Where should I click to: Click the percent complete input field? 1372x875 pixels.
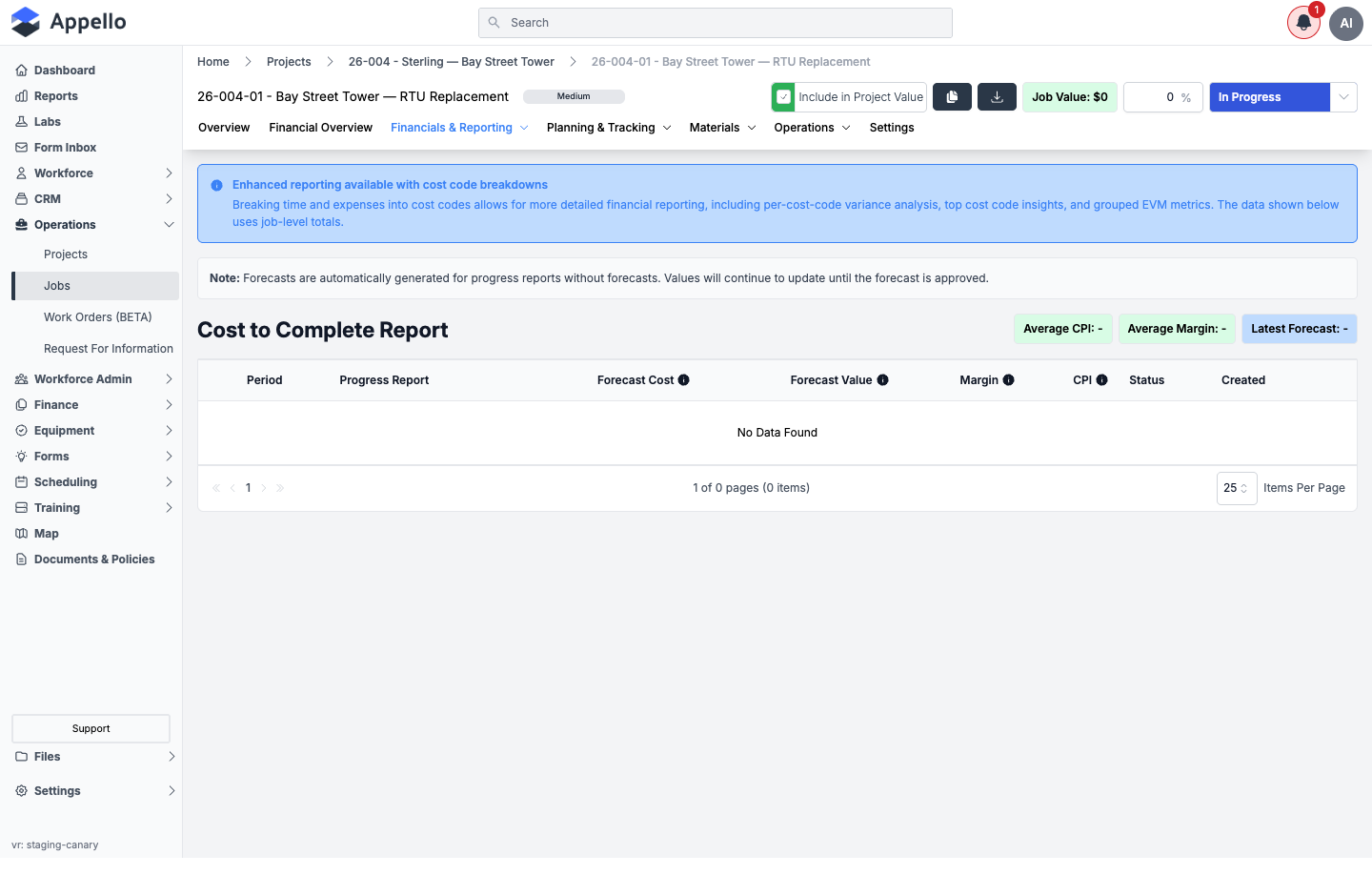click(x=1162, y=97)
